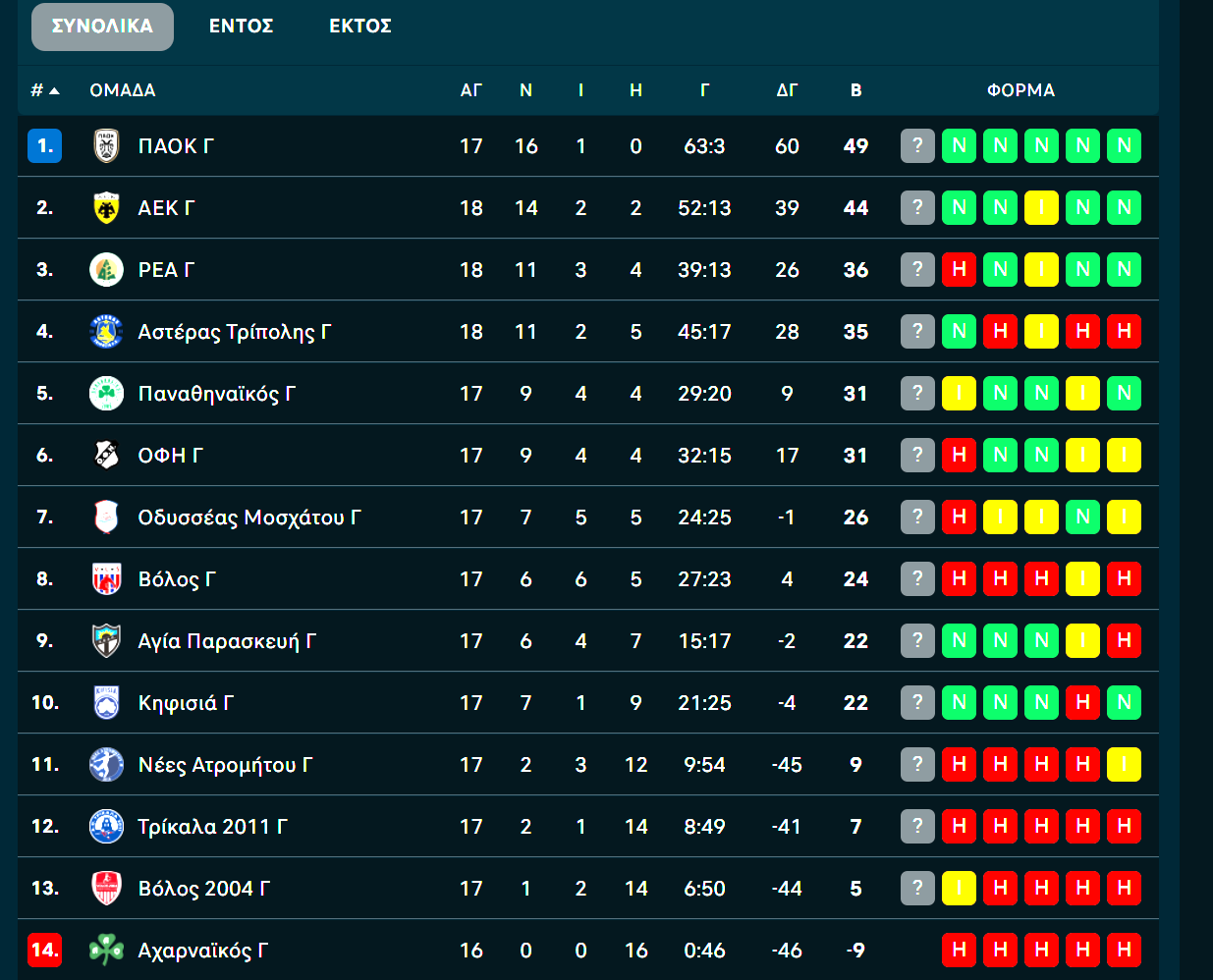Open the Οδυσσέας Μοσχάτου Γ team link

tap(249, 517)
